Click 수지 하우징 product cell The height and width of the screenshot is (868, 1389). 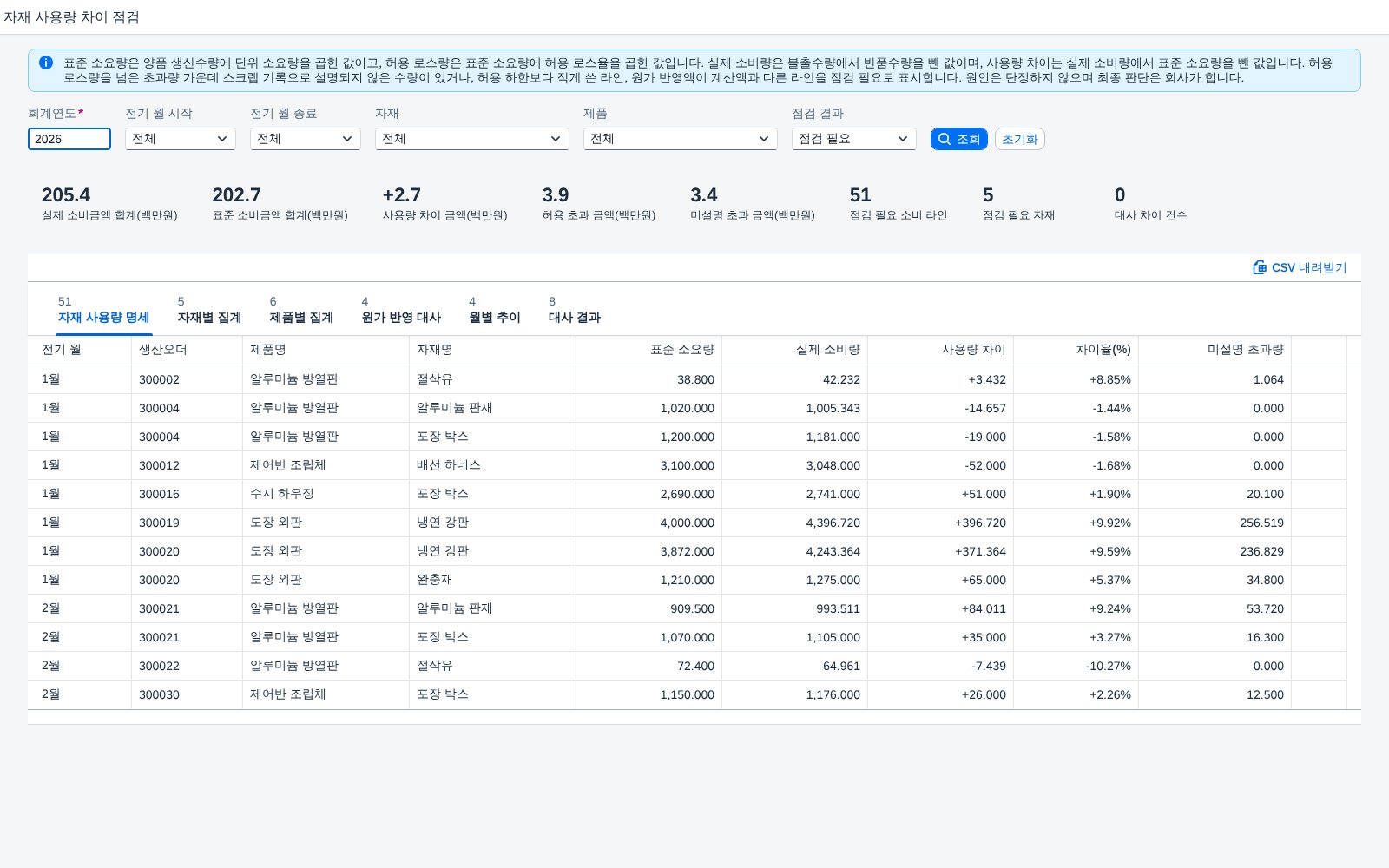326,494
